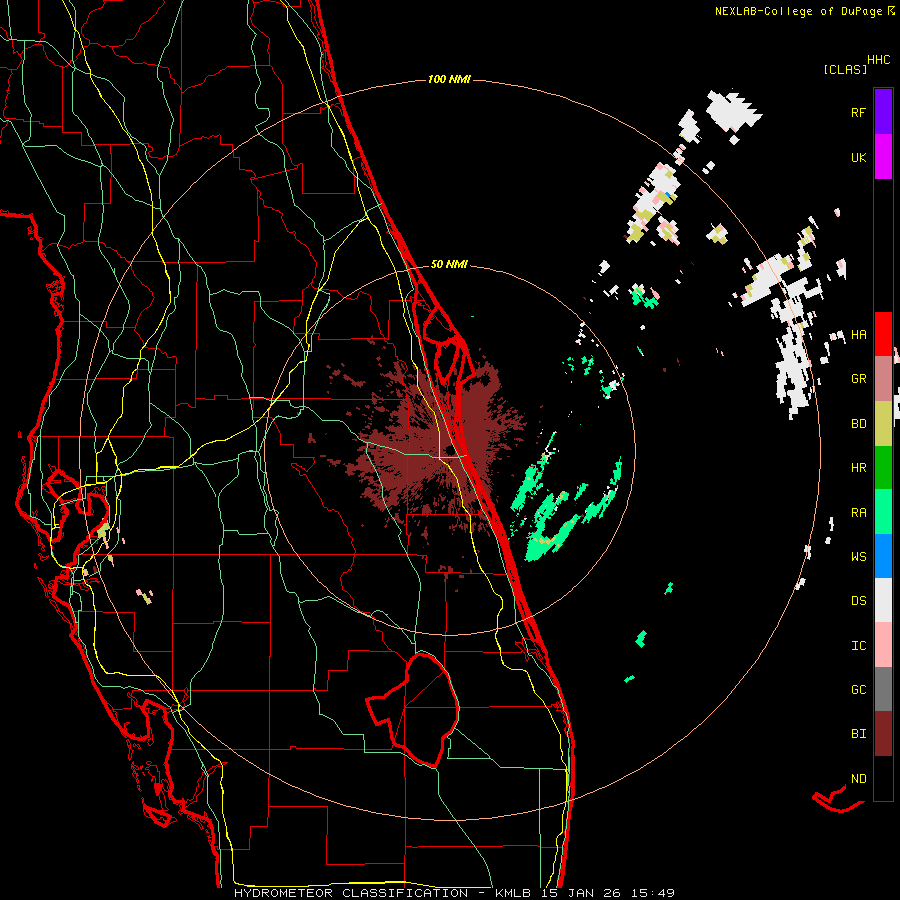Click the HHC product label

[x=879, y=60]
